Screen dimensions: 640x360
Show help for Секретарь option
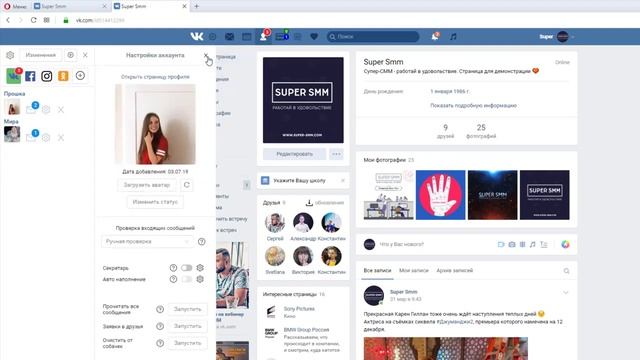pos(173,268)
